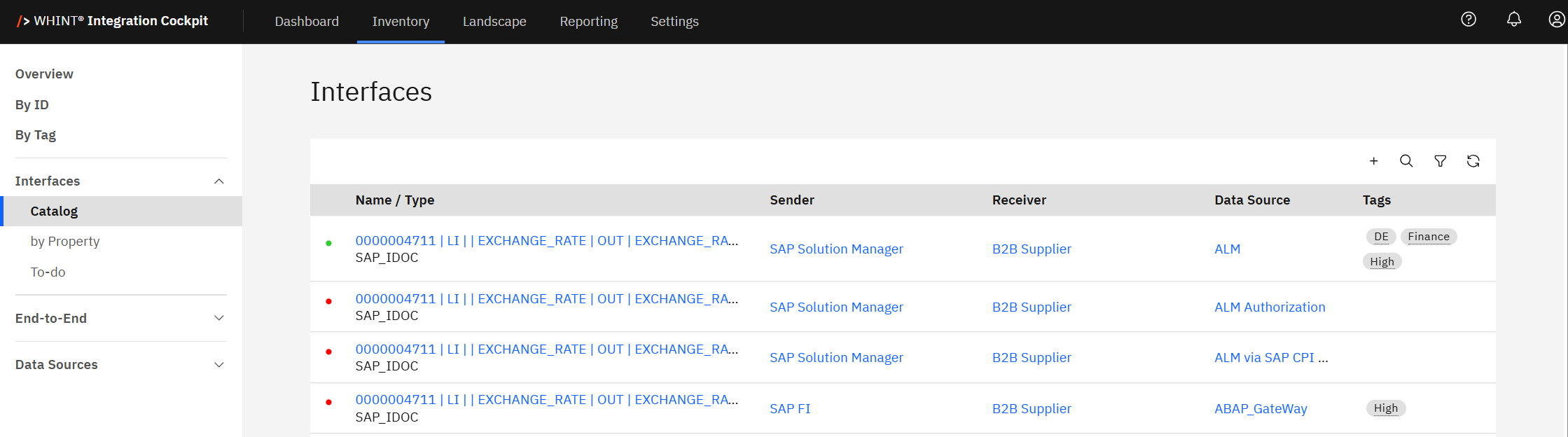Open the Reporting tab

point(588,22)
